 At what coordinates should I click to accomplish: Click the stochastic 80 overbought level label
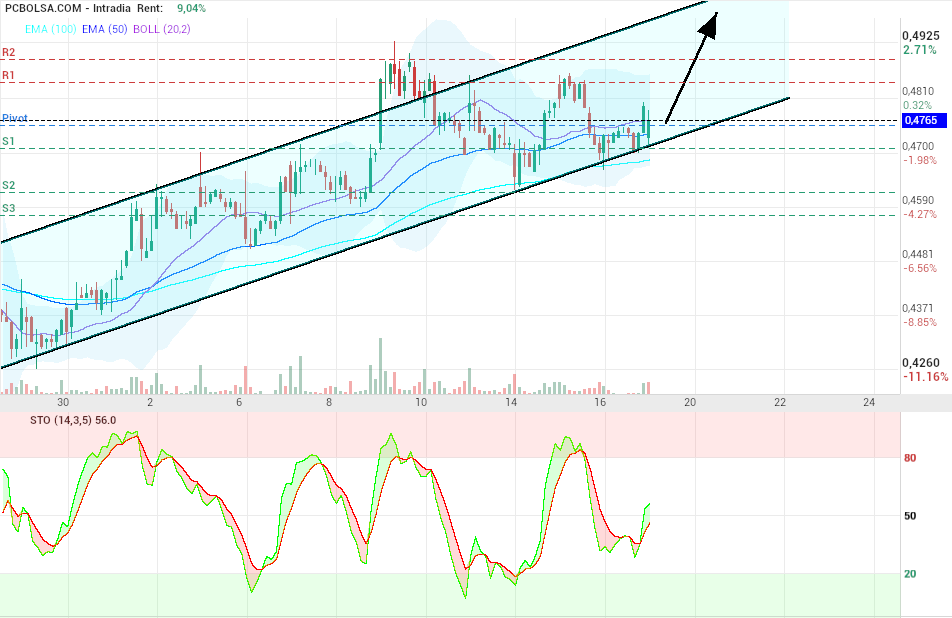coord(911,458)
